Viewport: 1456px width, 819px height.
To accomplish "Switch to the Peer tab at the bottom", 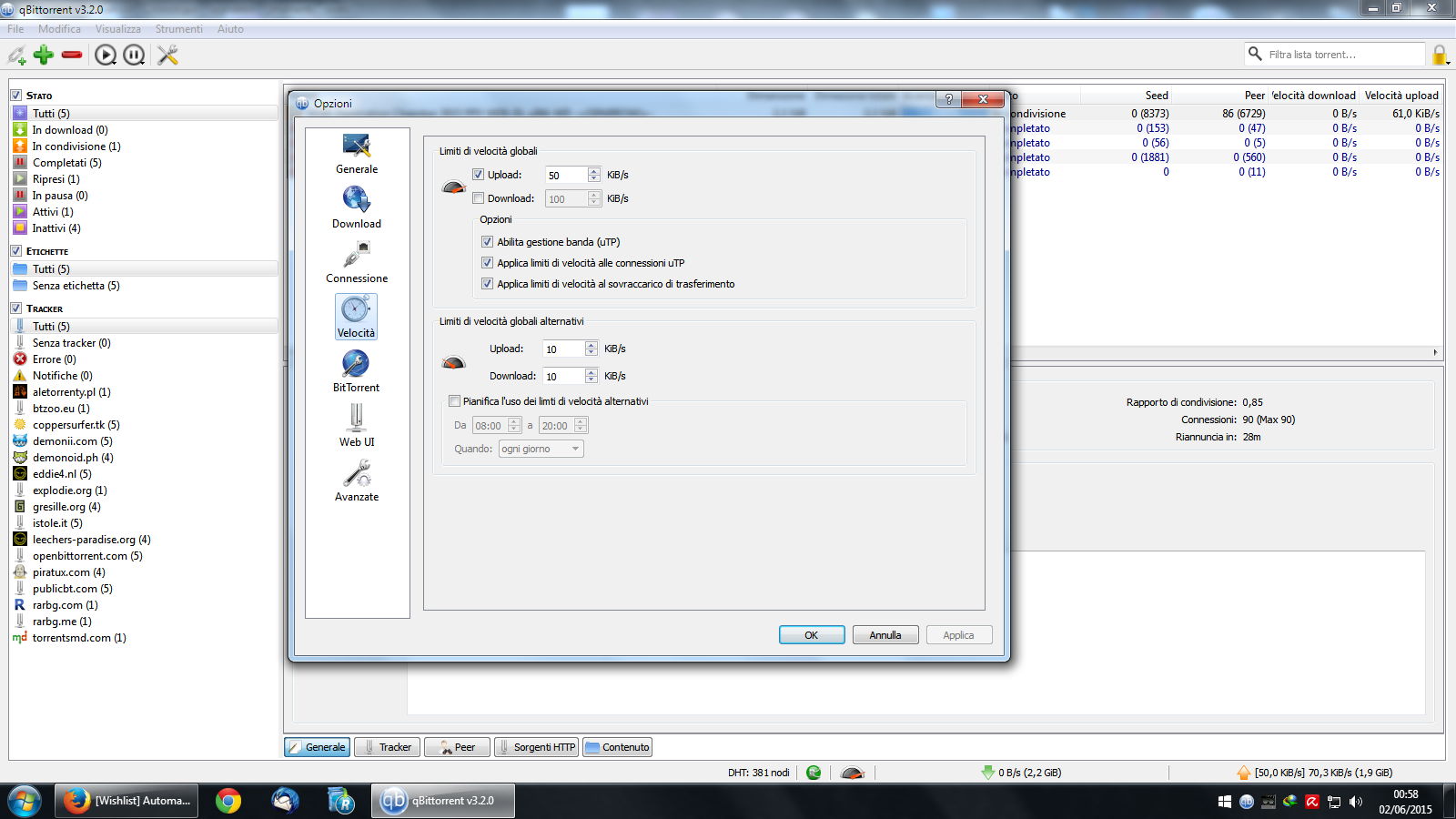I will (x=457, y=747).
